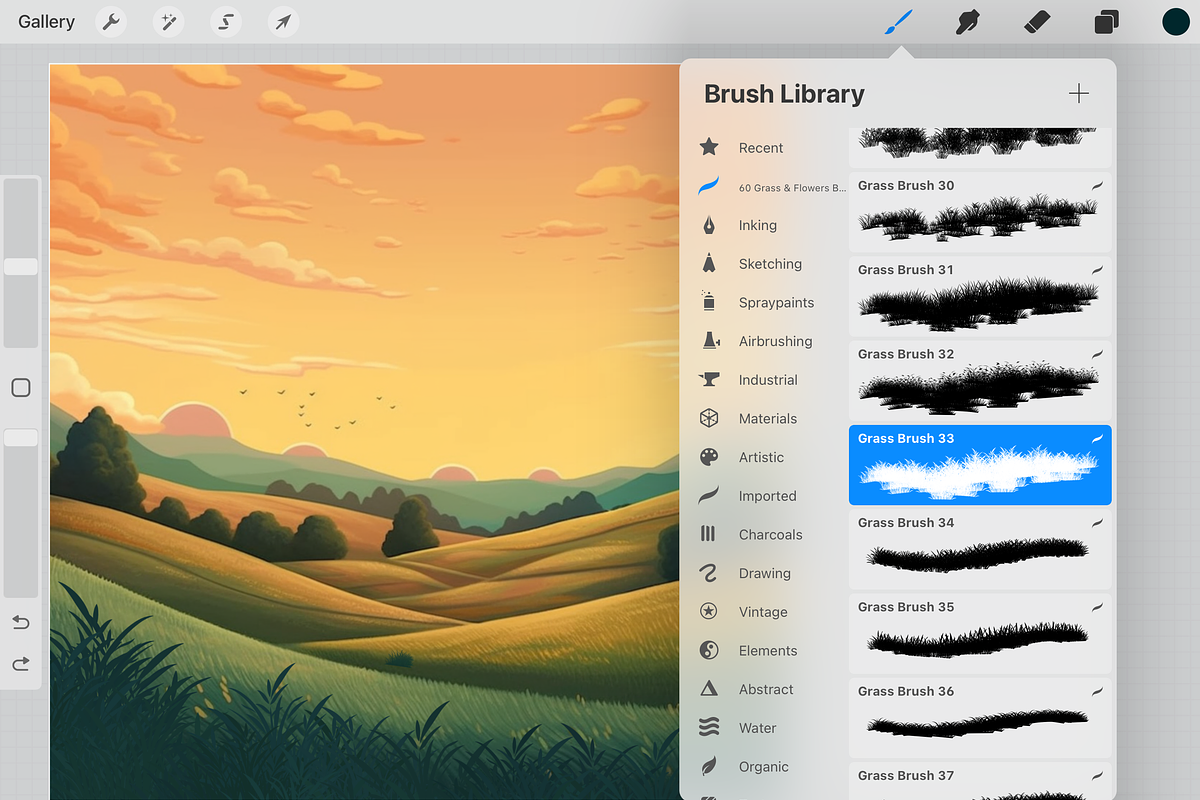The height and width of the screenshot is (800, 1200).
Task: Open the Recent brush set star icon
Action: click(709, 147)
